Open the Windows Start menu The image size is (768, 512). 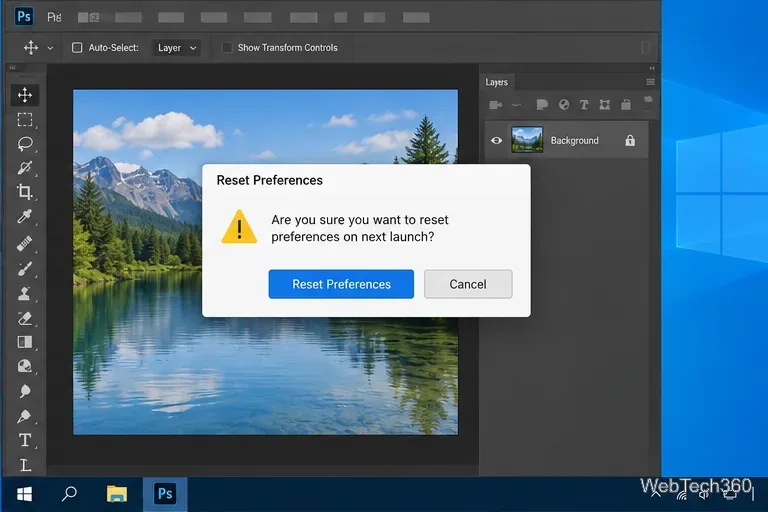[24, 494]
